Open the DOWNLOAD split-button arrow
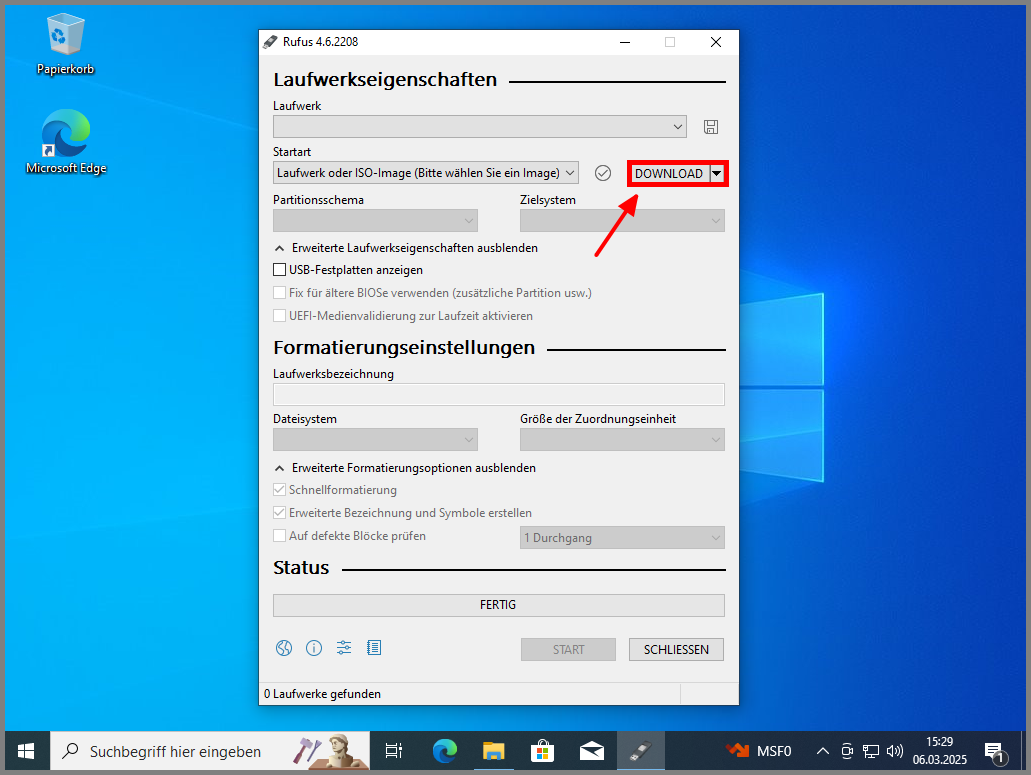The image size is (1031, 775). pos(717,174)
